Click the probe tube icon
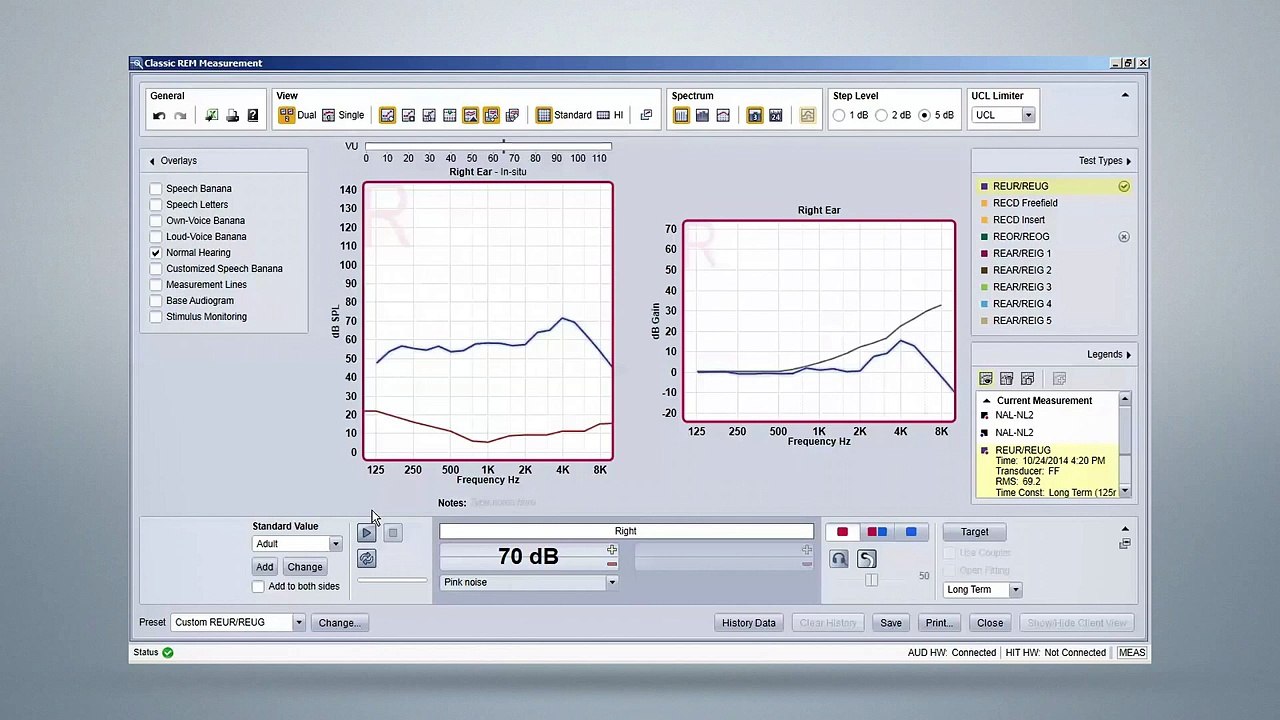The height and width of the screenshot is (720, 1280). click(x=866, y=559)
